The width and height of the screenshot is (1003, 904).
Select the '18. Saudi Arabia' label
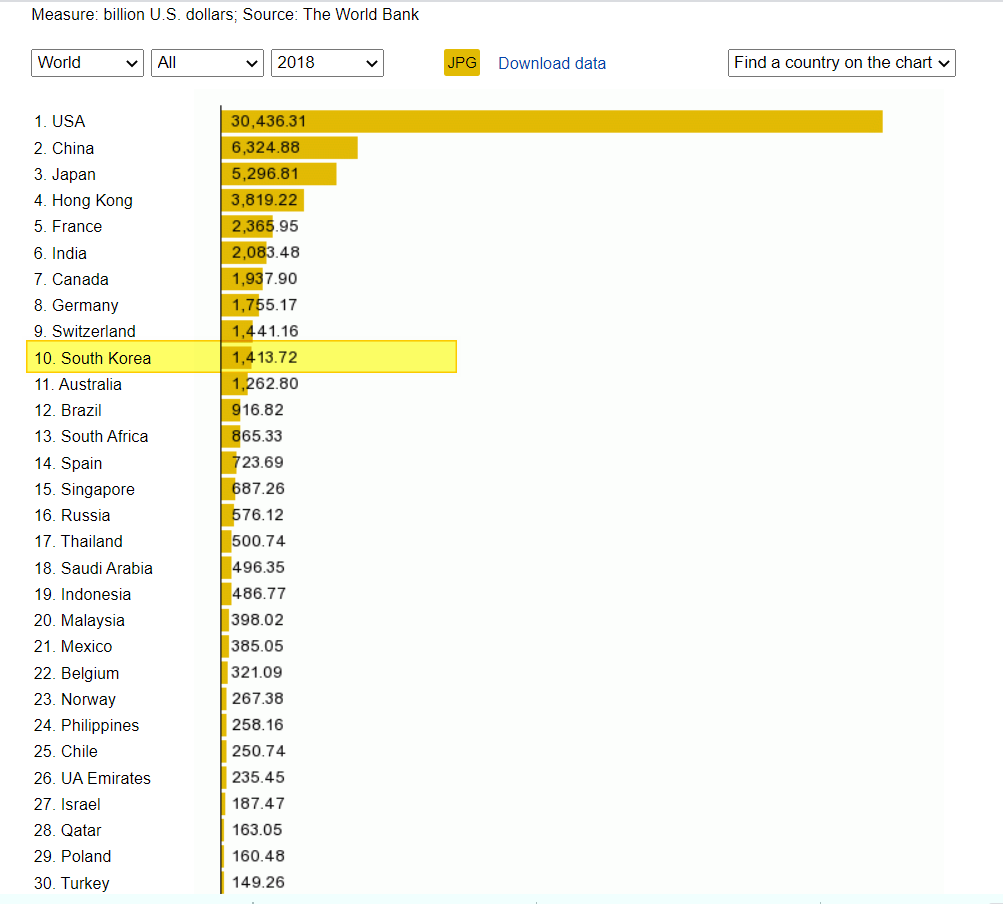(x=93, y=568)
